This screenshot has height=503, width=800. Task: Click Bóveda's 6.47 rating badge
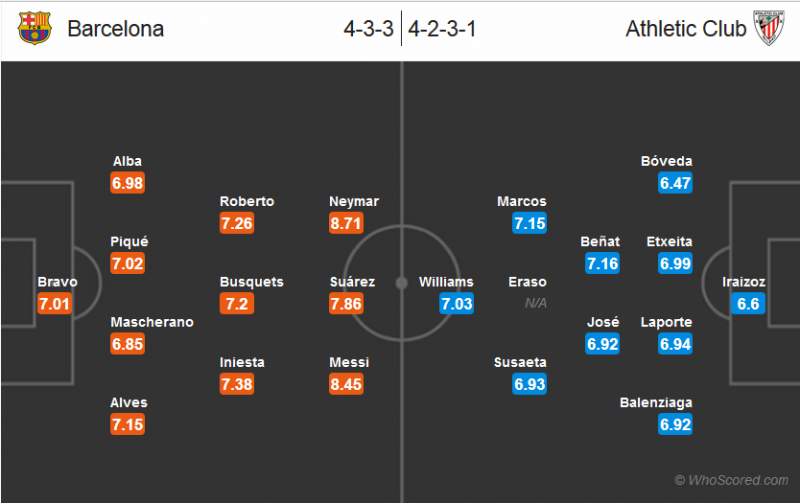[676, 184]
